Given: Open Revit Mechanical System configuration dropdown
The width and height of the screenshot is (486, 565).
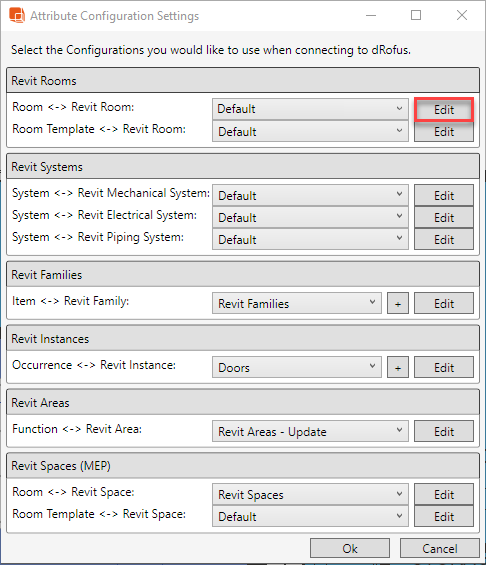Looking at the screenshot, I should pos(310,195).
